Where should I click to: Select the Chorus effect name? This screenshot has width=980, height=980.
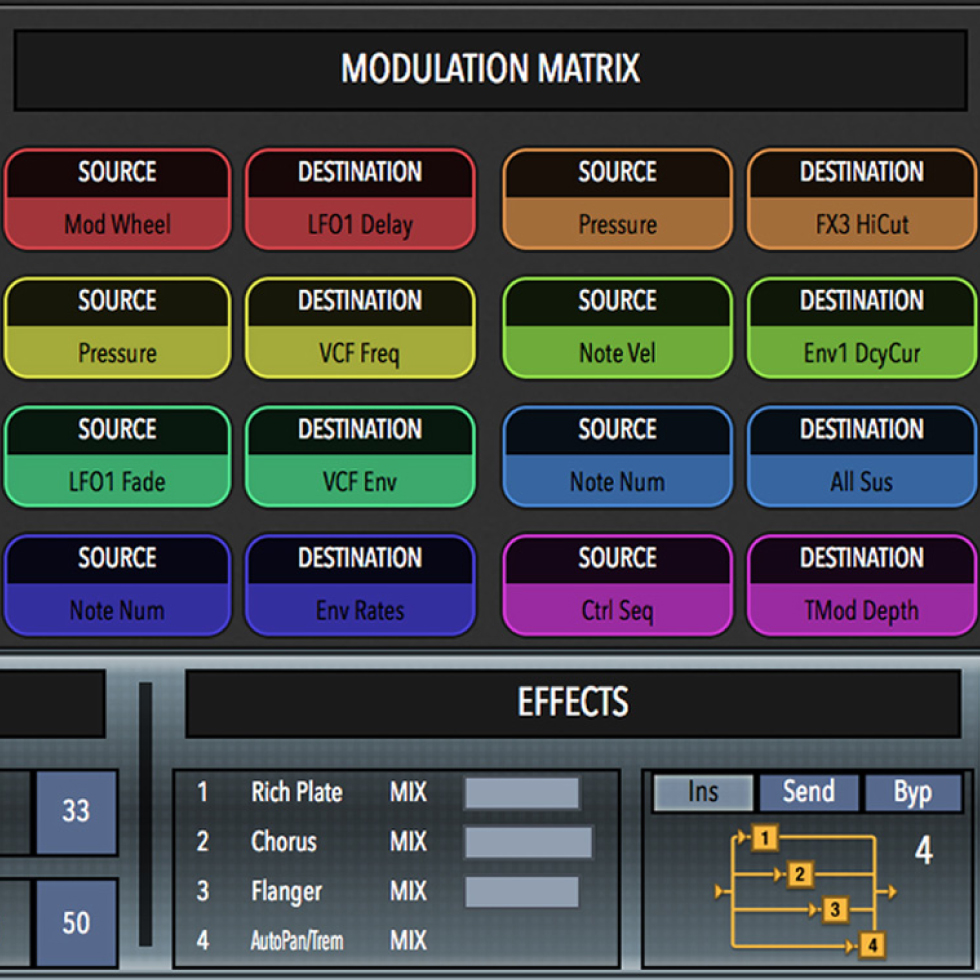(284, 841)
